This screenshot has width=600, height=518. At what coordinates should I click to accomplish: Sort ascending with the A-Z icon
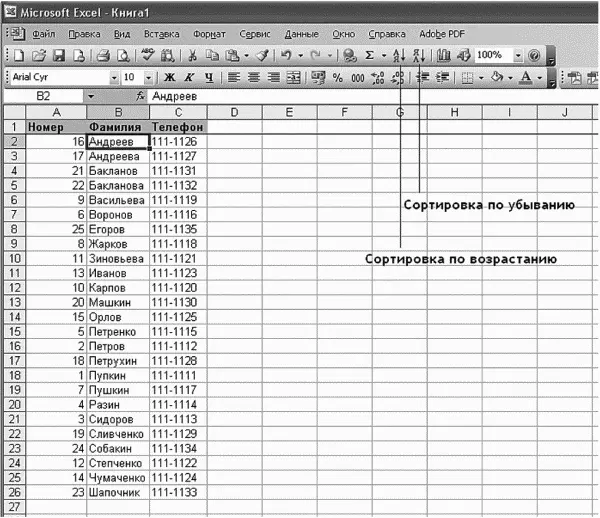click(399, 56)
